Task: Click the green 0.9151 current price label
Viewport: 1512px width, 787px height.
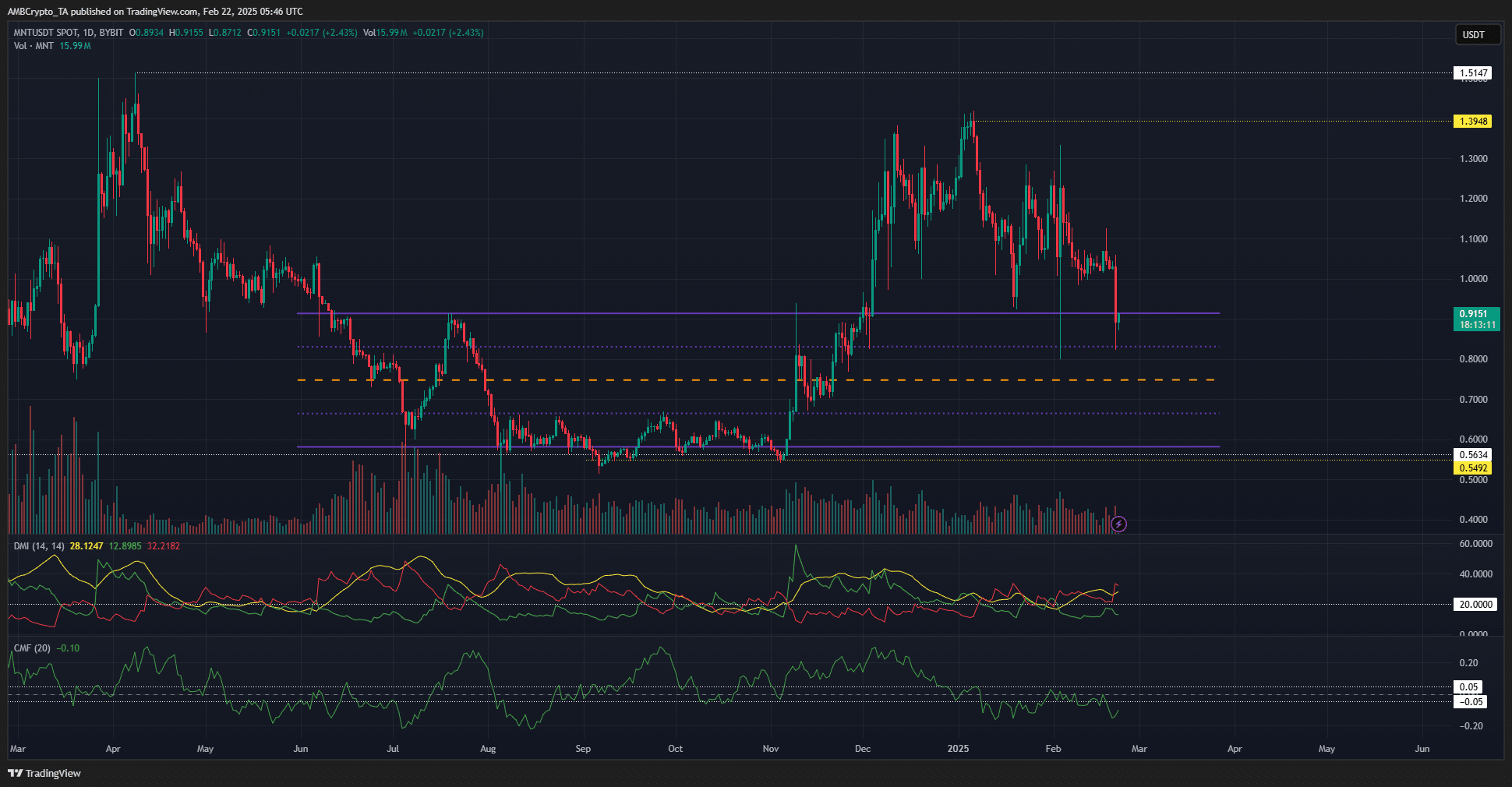Action: 1475,319
